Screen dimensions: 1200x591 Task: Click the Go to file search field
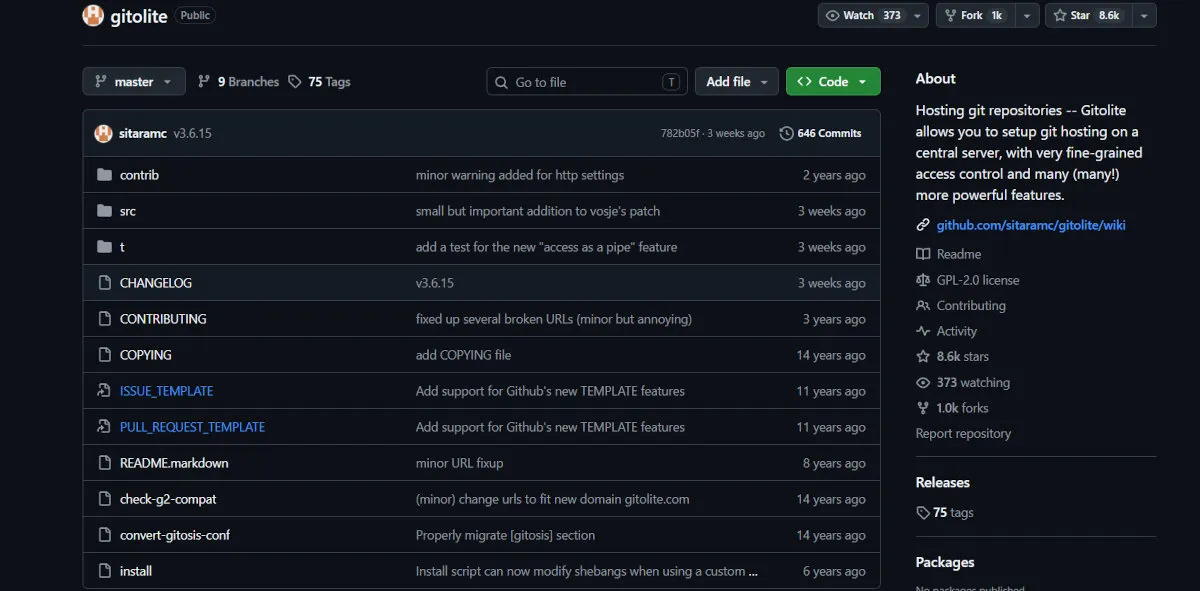[587, 82]
